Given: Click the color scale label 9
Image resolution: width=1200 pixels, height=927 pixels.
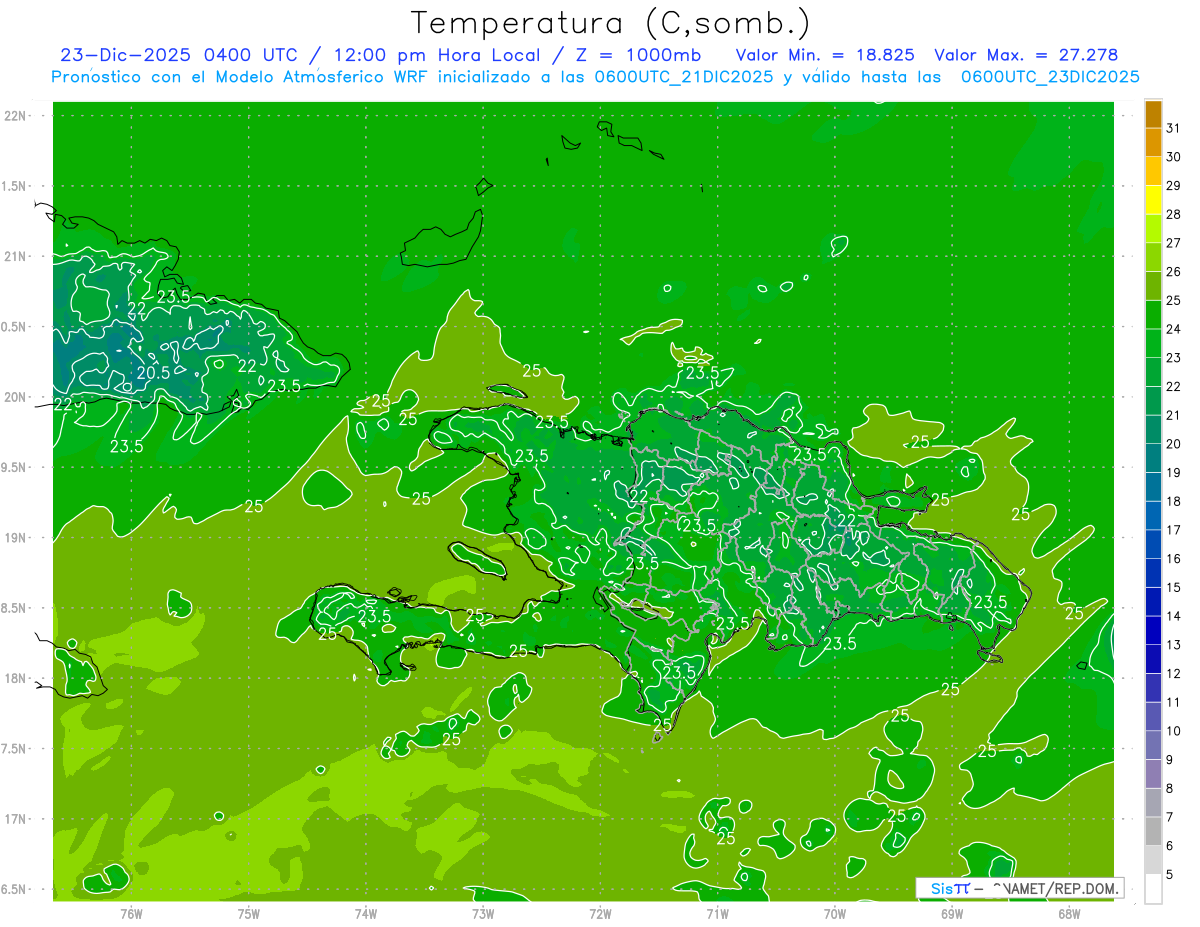Looking at the screenshot, I should (x=1170, y=760).
